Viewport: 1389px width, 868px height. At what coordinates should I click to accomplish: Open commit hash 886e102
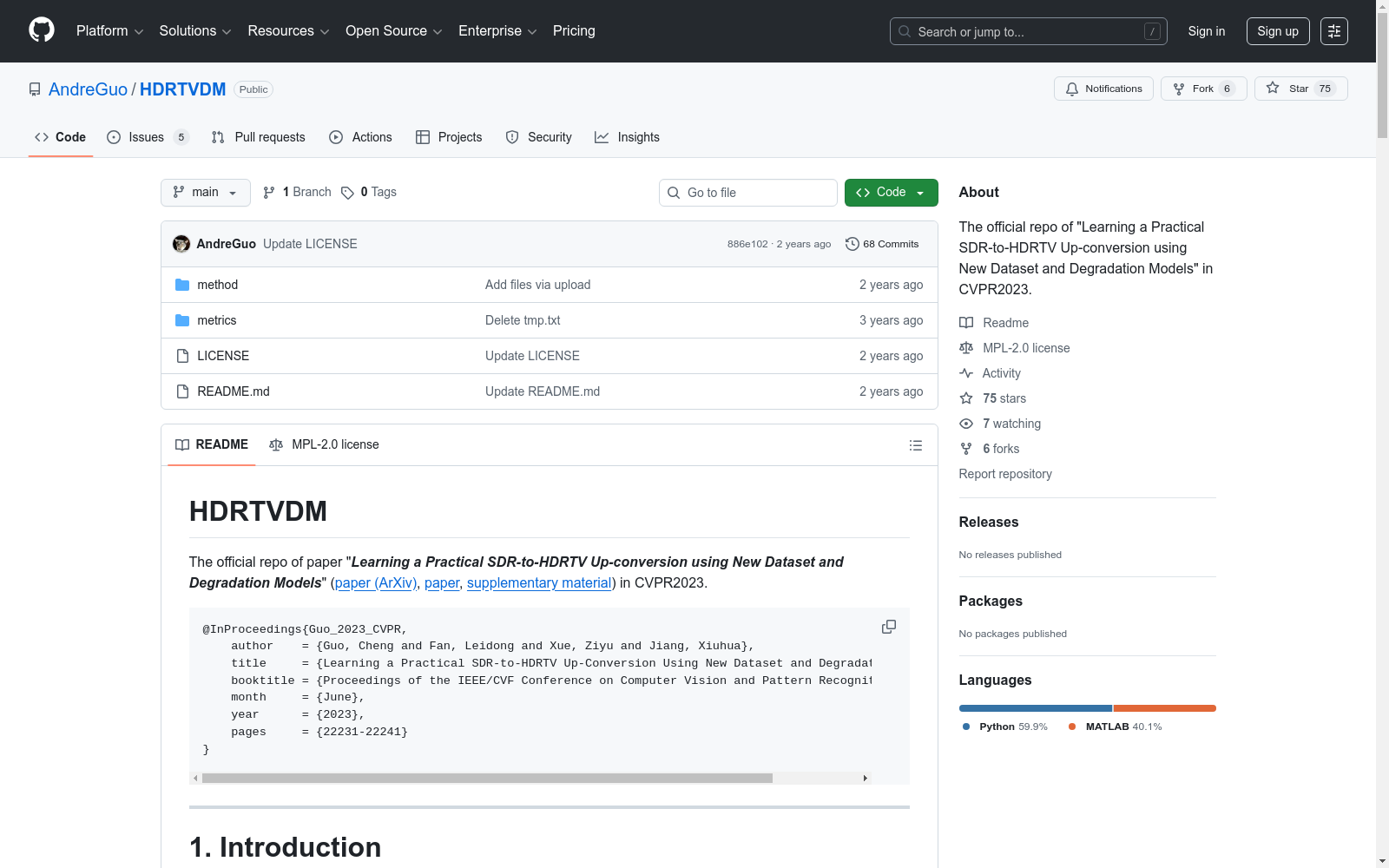point(747,244)
